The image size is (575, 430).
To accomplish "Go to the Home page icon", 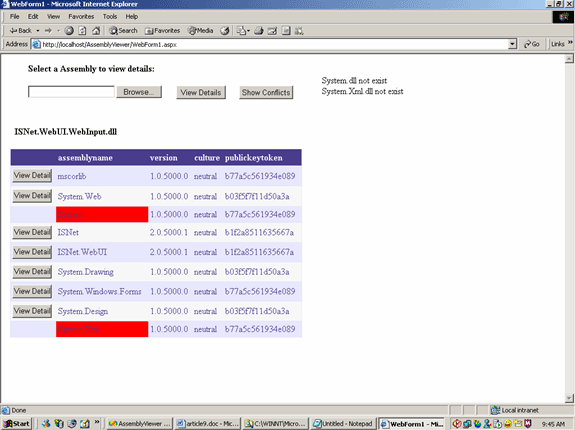I will coord(96,31).
